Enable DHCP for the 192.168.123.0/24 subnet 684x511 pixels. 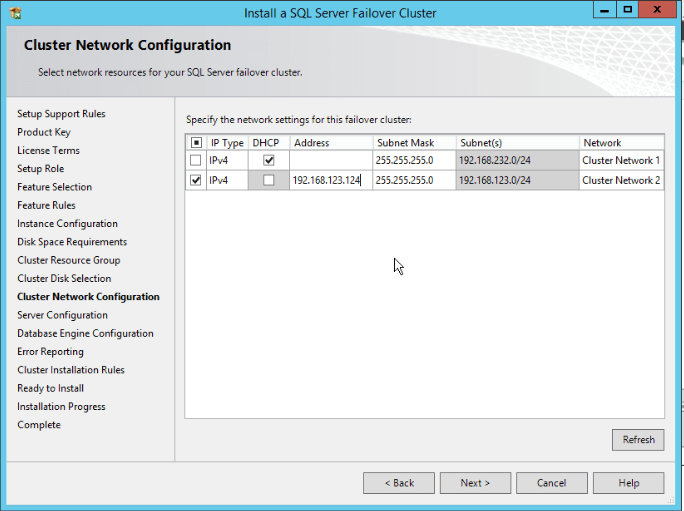pyautogui.click(x=268, y=180)
